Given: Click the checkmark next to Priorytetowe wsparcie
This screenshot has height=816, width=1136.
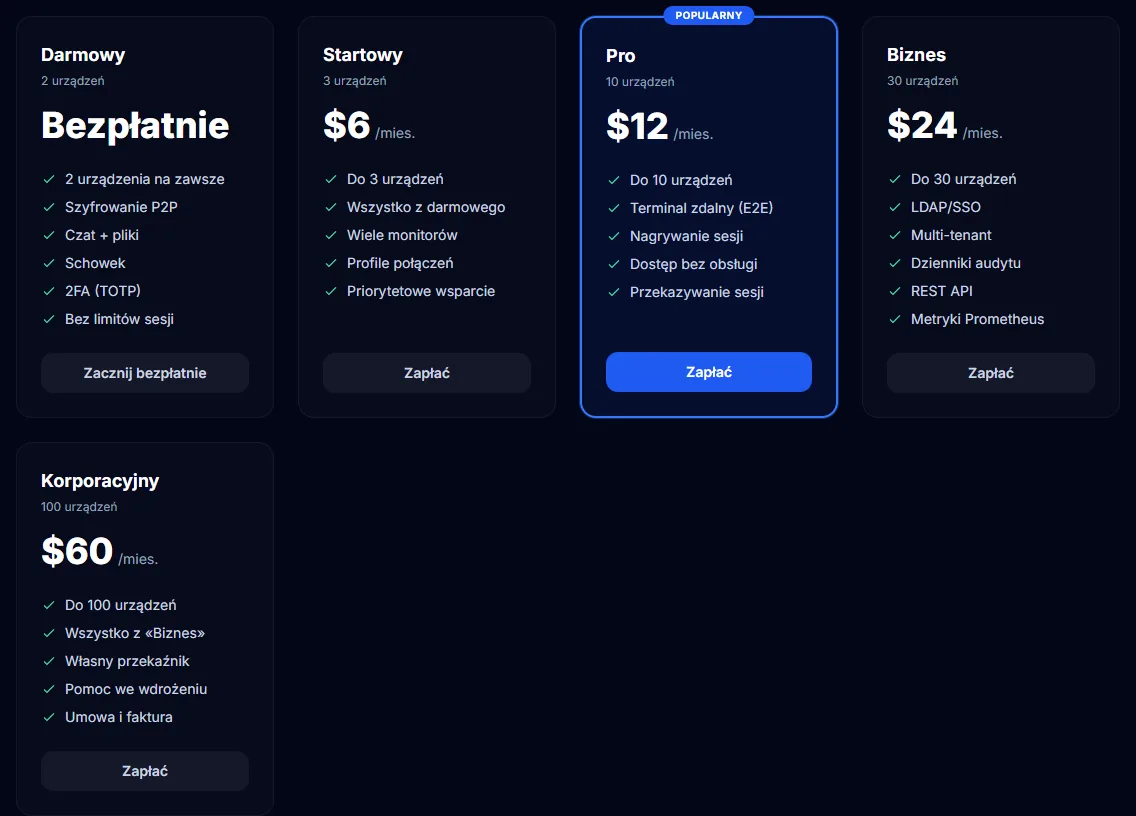Looking at the screenshot, I should coord(331,291).
